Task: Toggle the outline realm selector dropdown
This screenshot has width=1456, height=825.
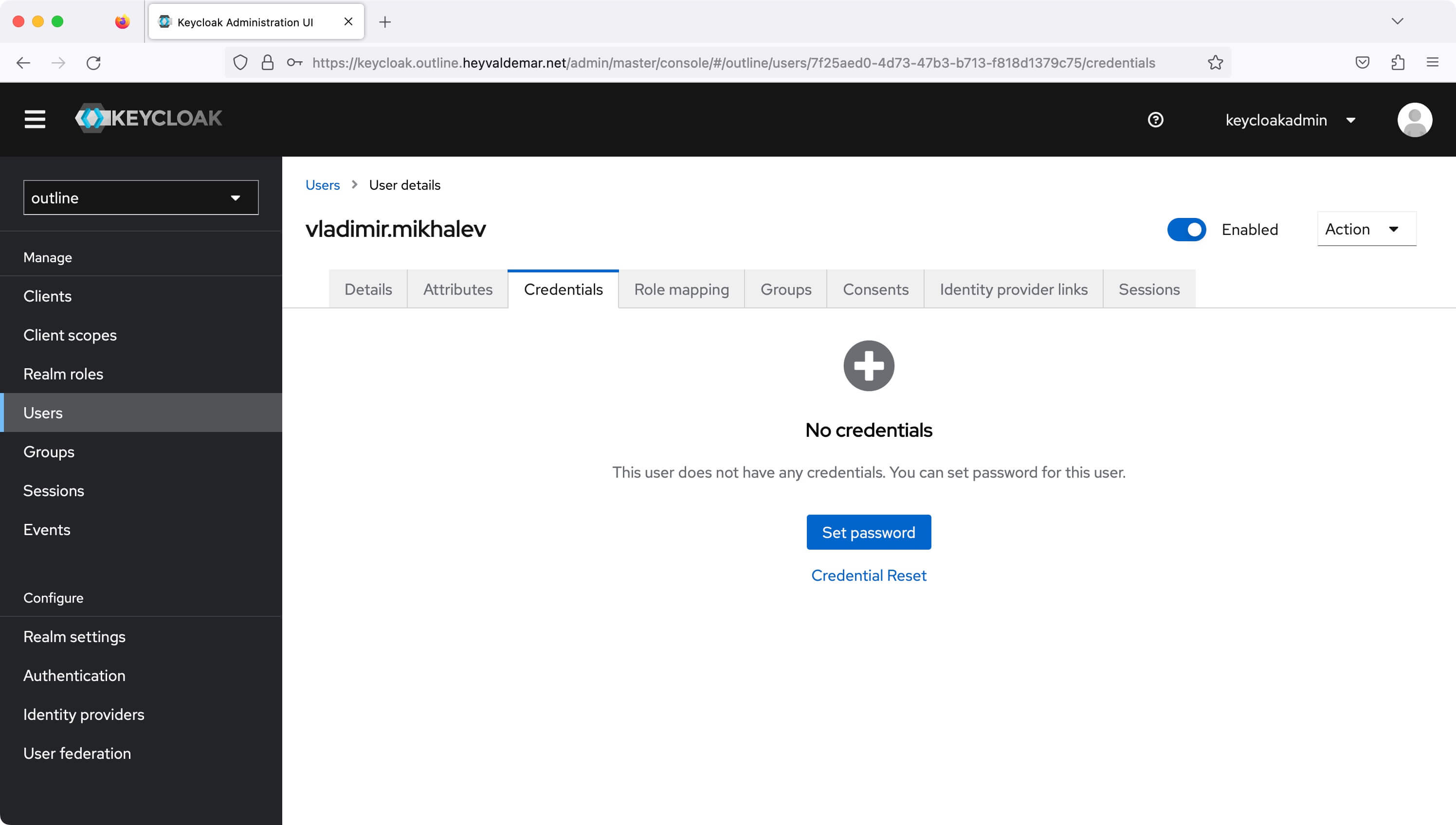Action: point(141,198)
